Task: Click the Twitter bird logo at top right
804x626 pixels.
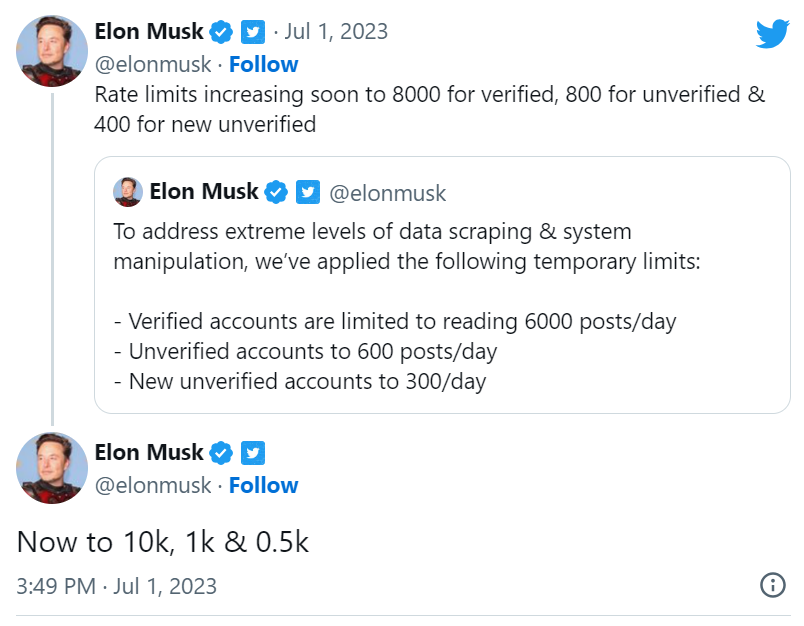Action: (x=772, y=34)
